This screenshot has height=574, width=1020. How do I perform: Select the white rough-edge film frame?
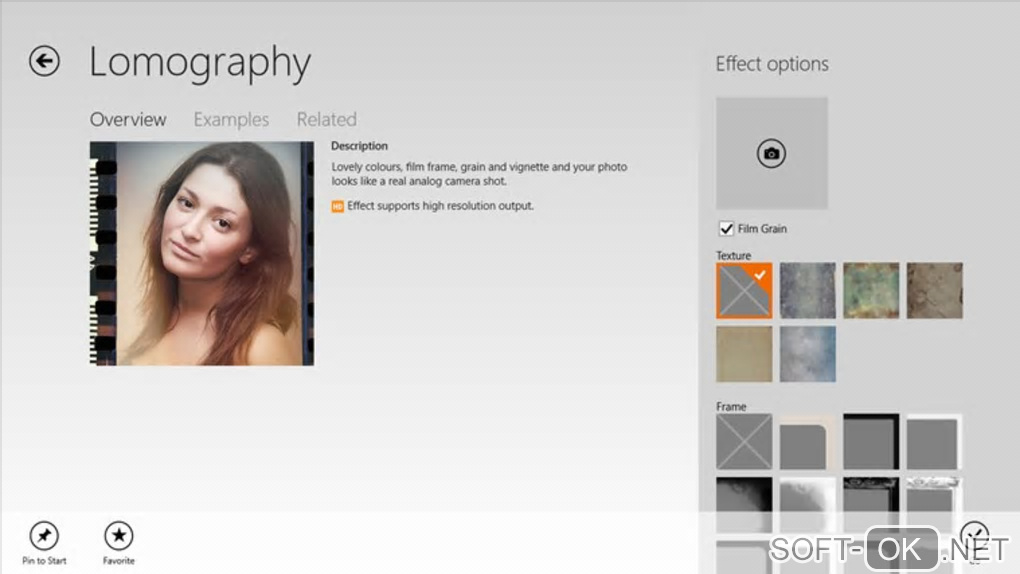(x=934, y=504)
